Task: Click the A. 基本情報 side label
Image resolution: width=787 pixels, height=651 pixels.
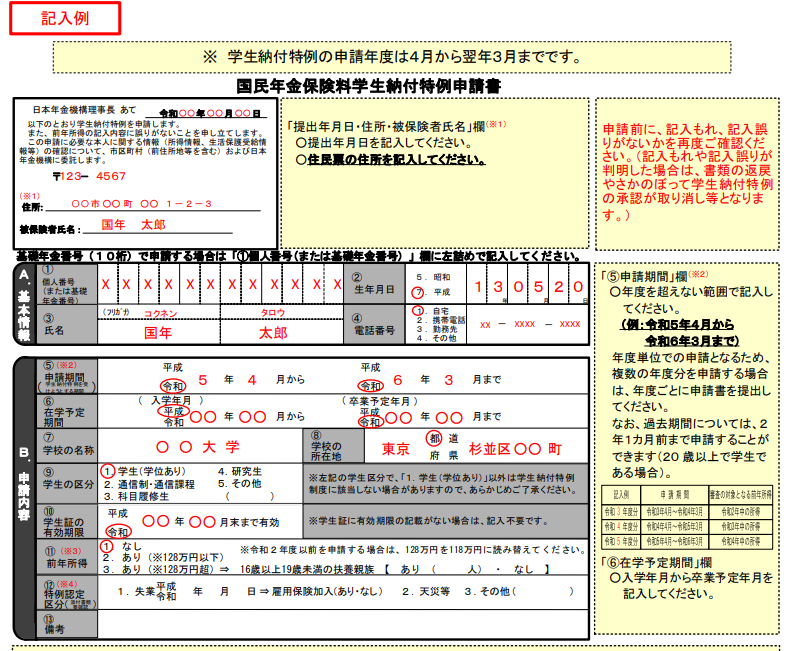Action: (x=24, y=305)
